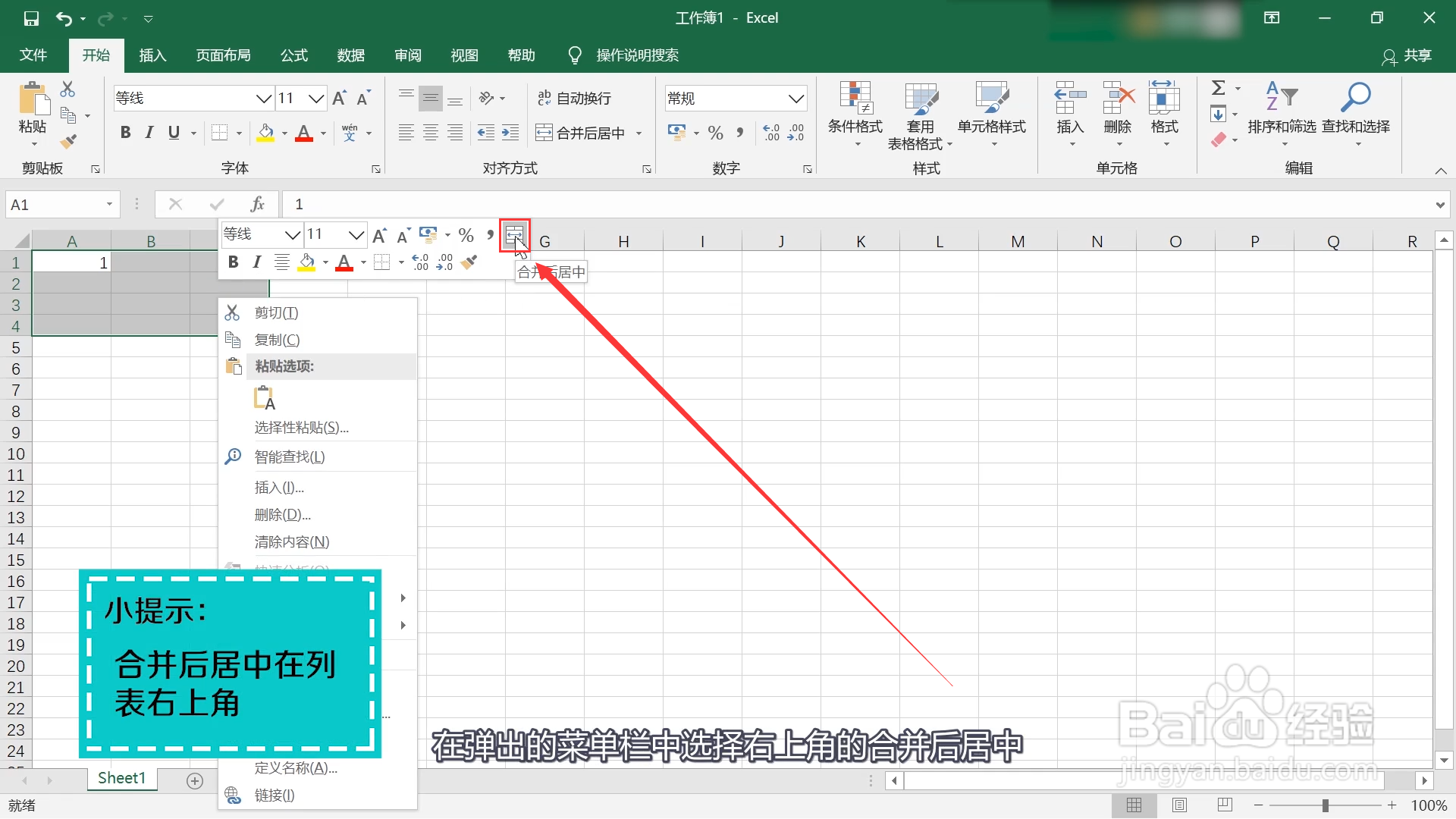The image size is (1456, 819).
Task: Click Merge & Center icon on mini toolbar
Action: pos(516,235)
